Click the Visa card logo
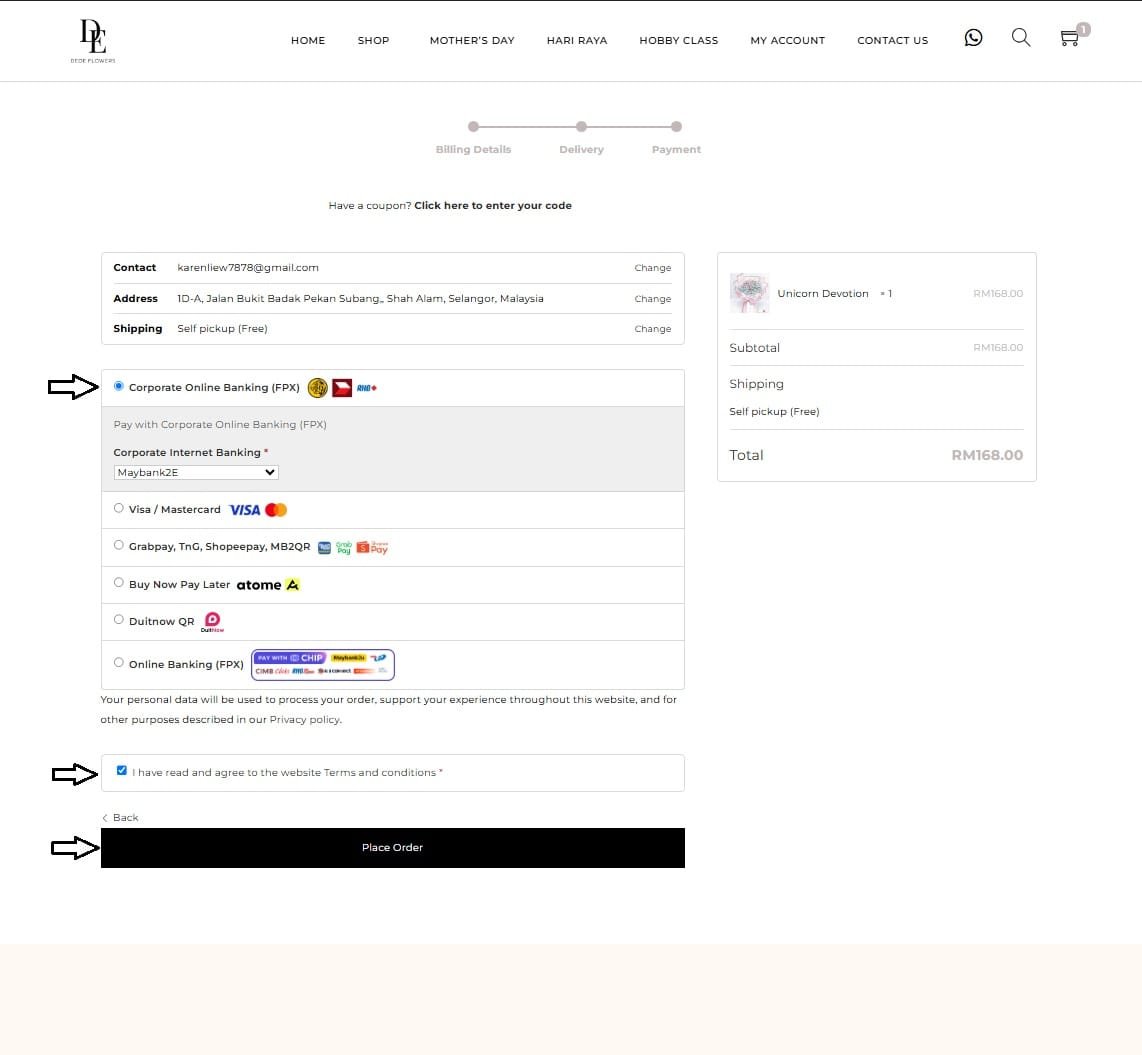This screenshot has height=1055, width=1142. 244,510
